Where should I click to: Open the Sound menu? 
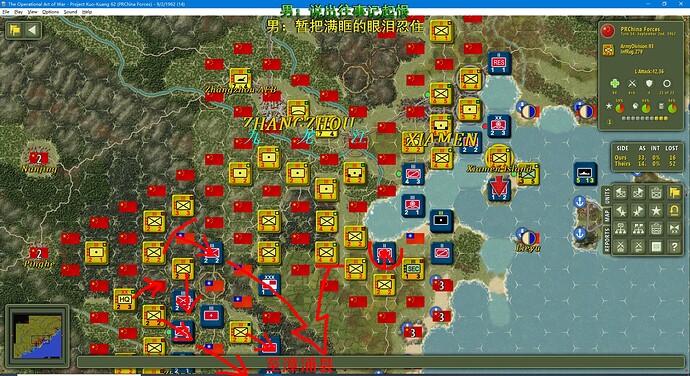[x=70, y=12]
